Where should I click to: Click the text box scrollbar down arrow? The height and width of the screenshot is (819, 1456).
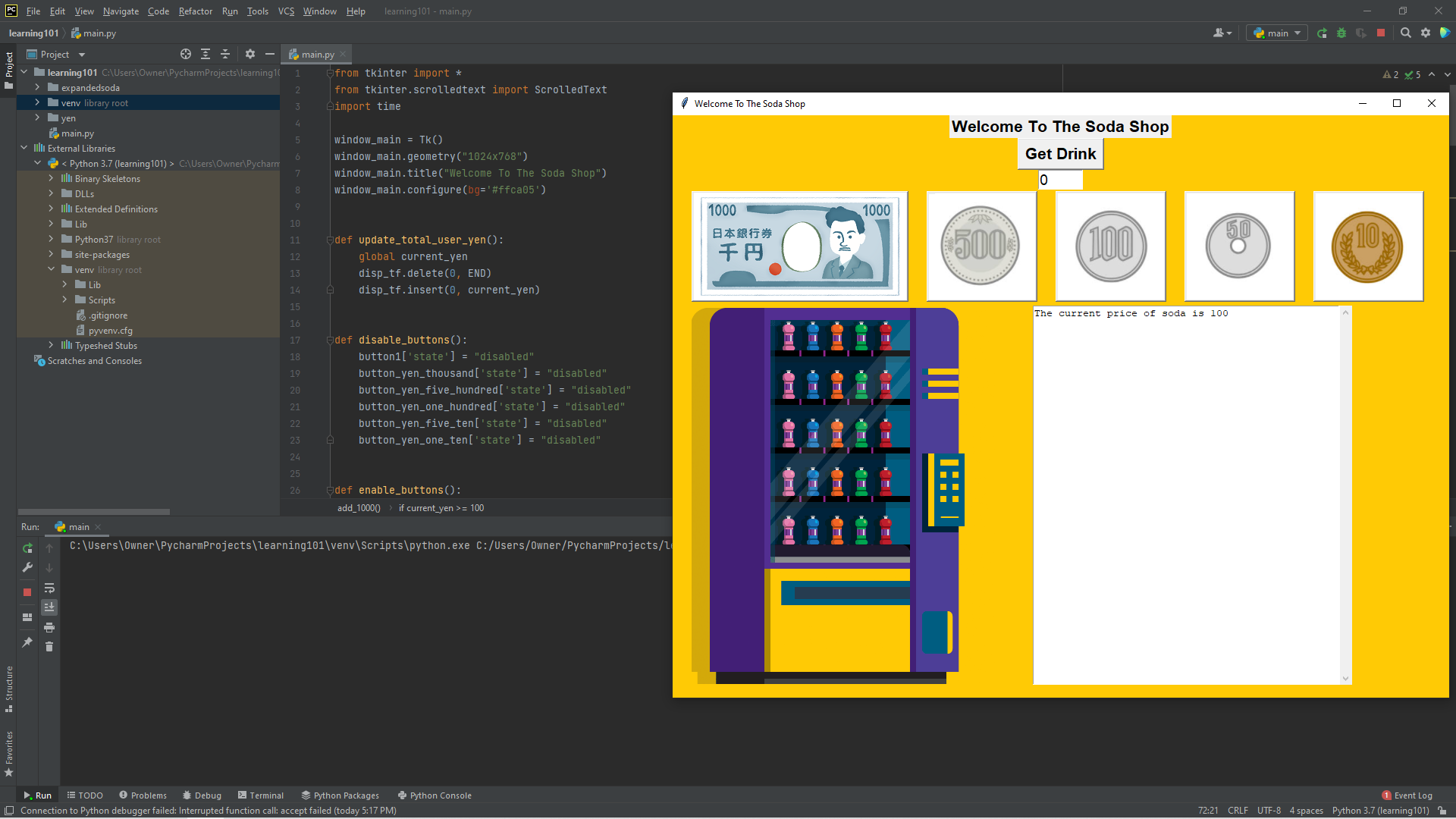coord(1346,679)
